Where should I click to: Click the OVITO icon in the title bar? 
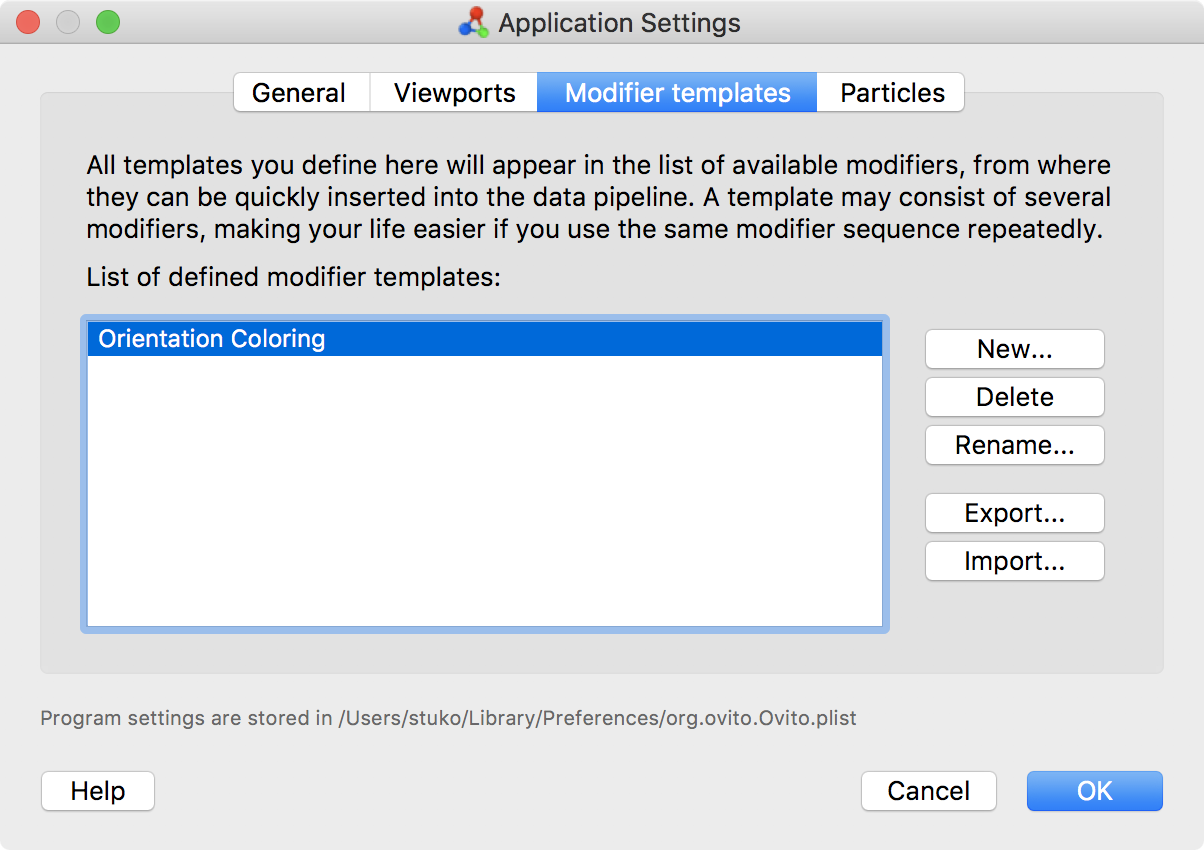point(473,22)
